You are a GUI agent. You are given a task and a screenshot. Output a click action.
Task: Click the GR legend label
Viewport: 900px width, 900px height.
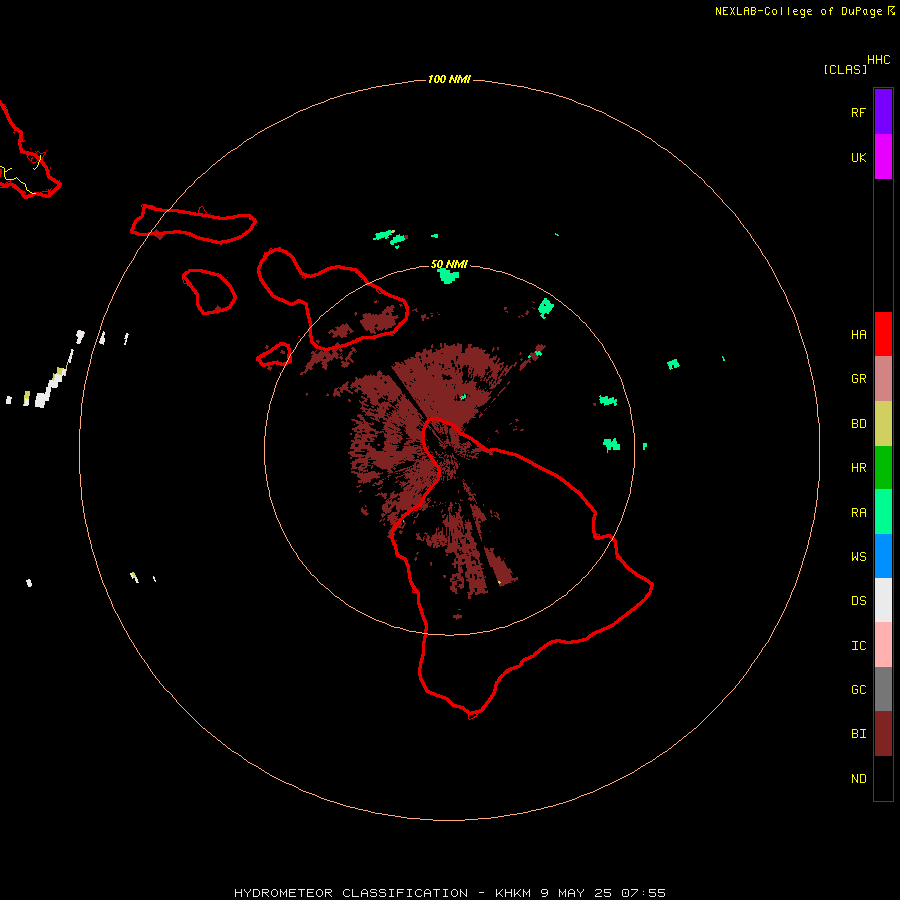(858, 379)
